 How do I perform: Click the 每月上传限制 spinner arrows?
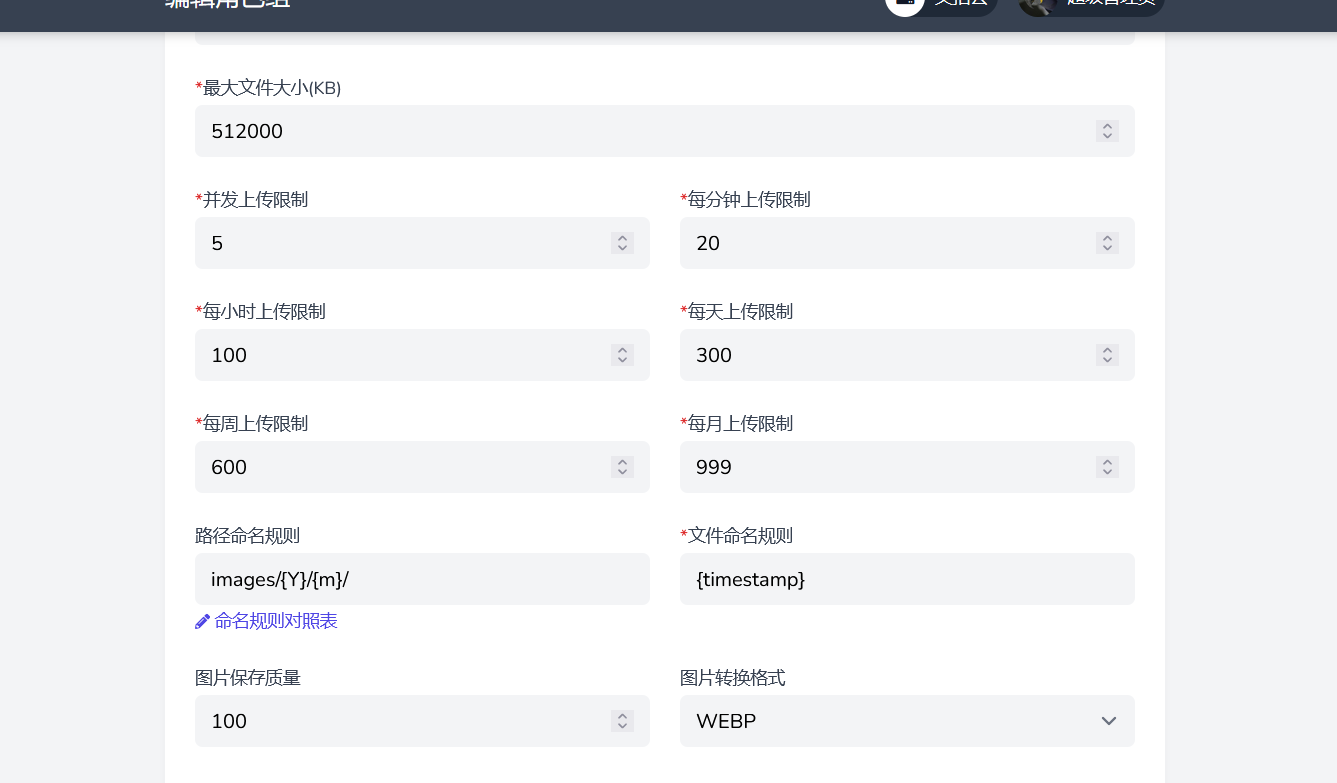pos(1106,467)
